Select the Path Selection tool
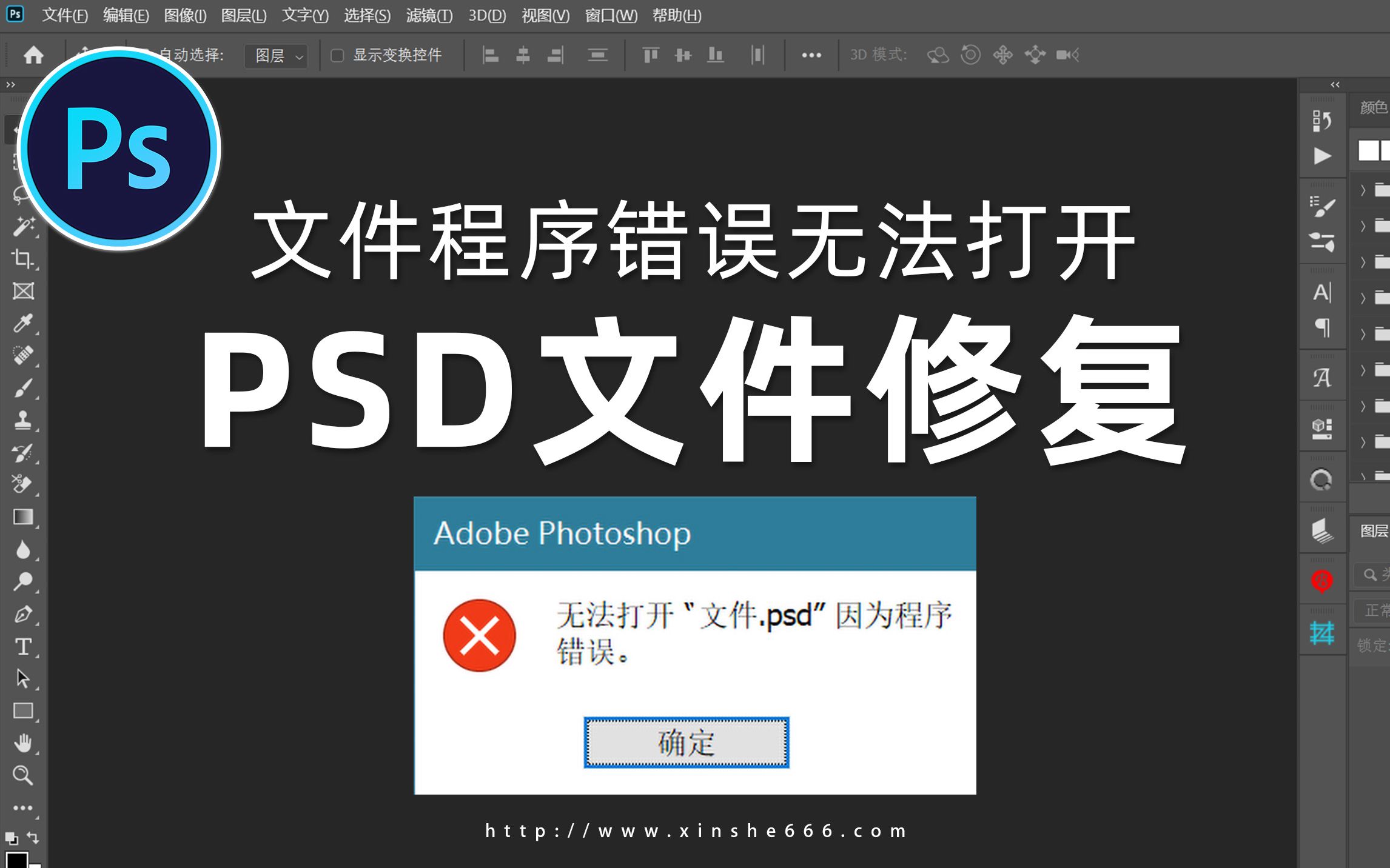Image resolution: width=1390 pixels, height=868 pixels. pos(24,678)
